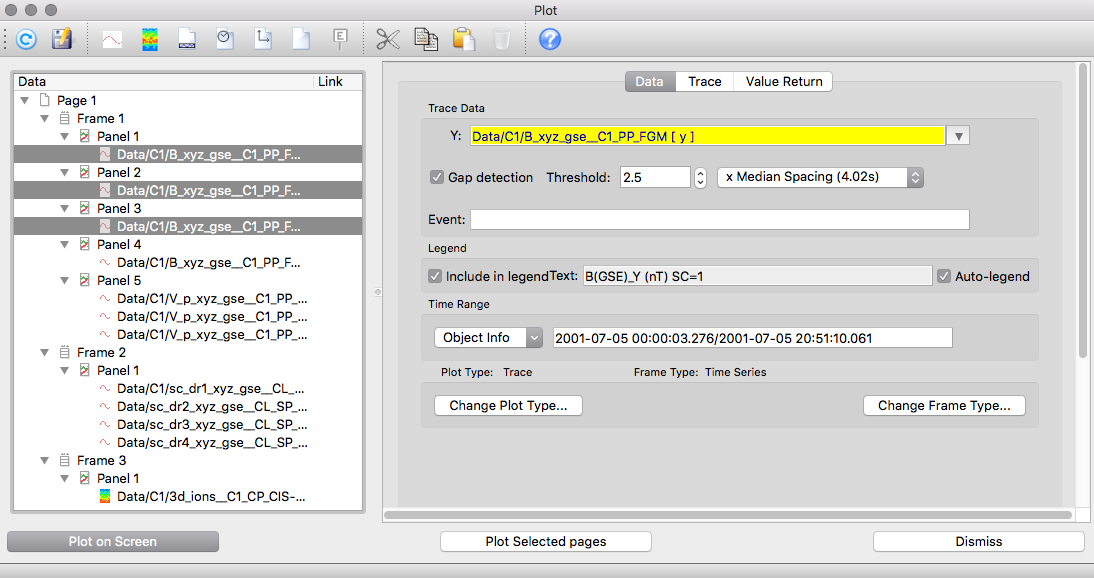
Task: Click the Change Plot Type button
Action: point(508,406)
